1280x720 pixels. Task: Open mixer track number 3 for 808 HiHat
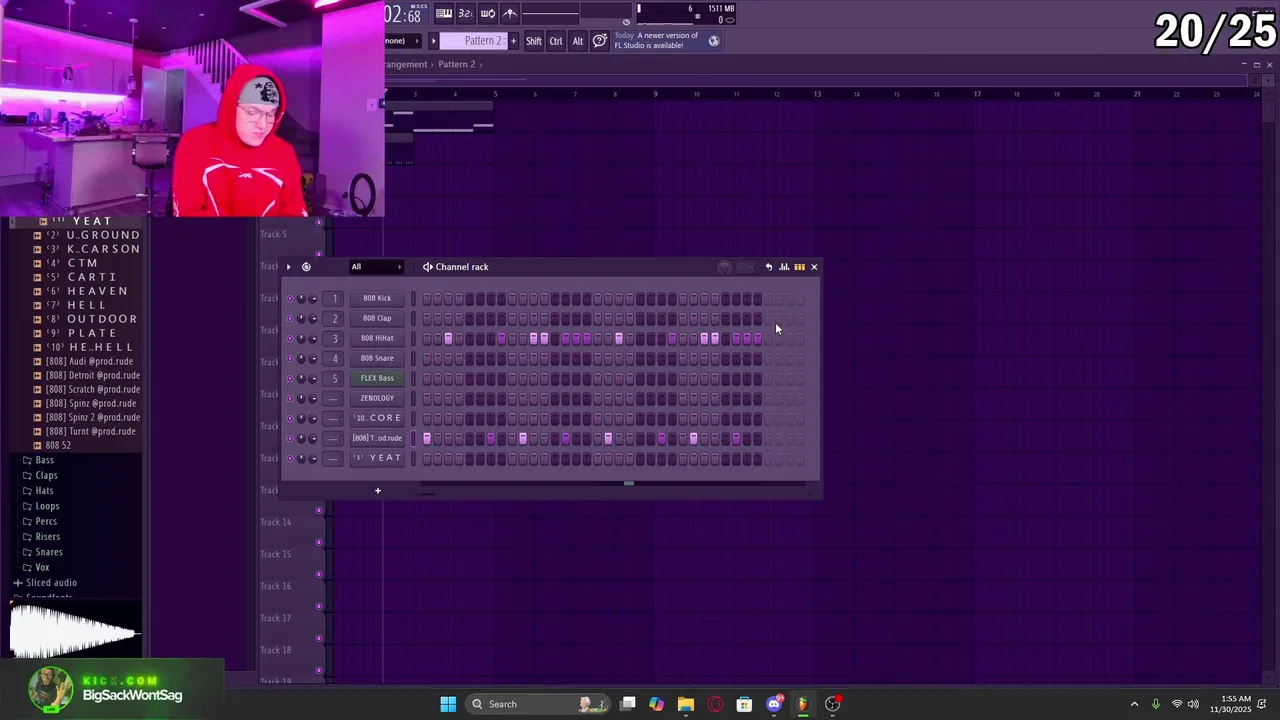click(335, 338)
